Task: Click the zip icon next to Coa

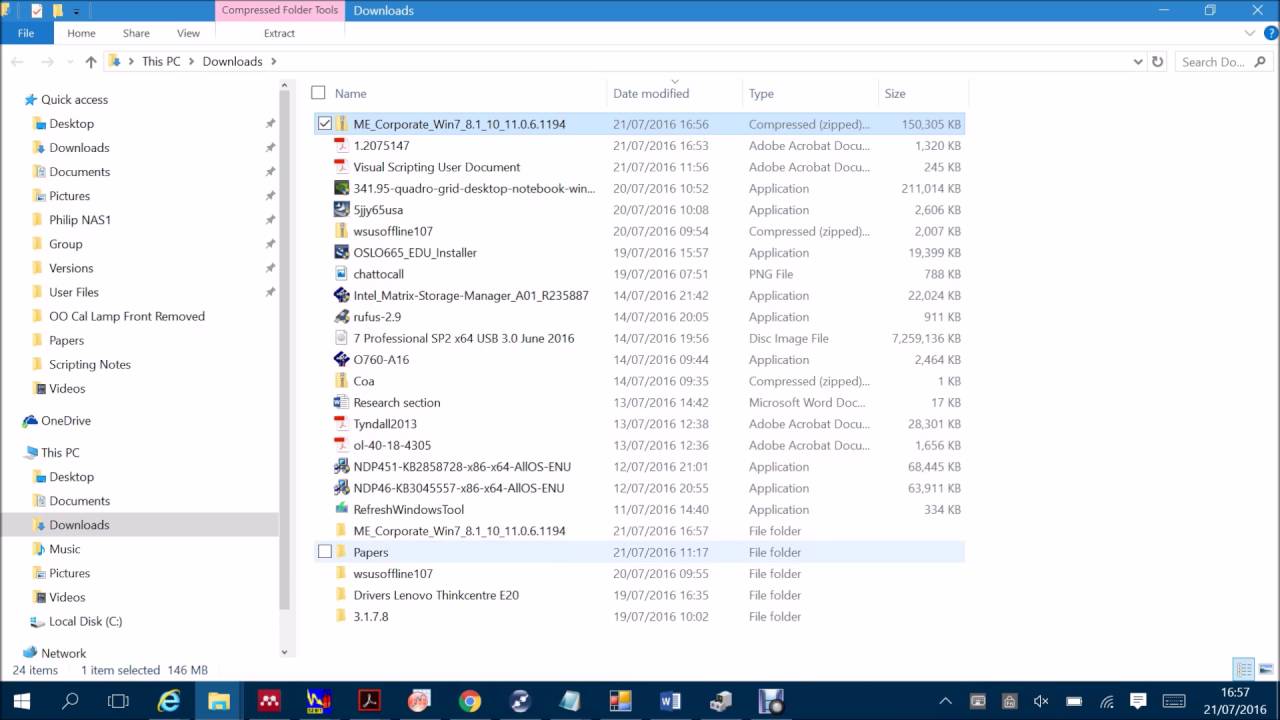Action: pyautogui.click(x=340, y=381)
